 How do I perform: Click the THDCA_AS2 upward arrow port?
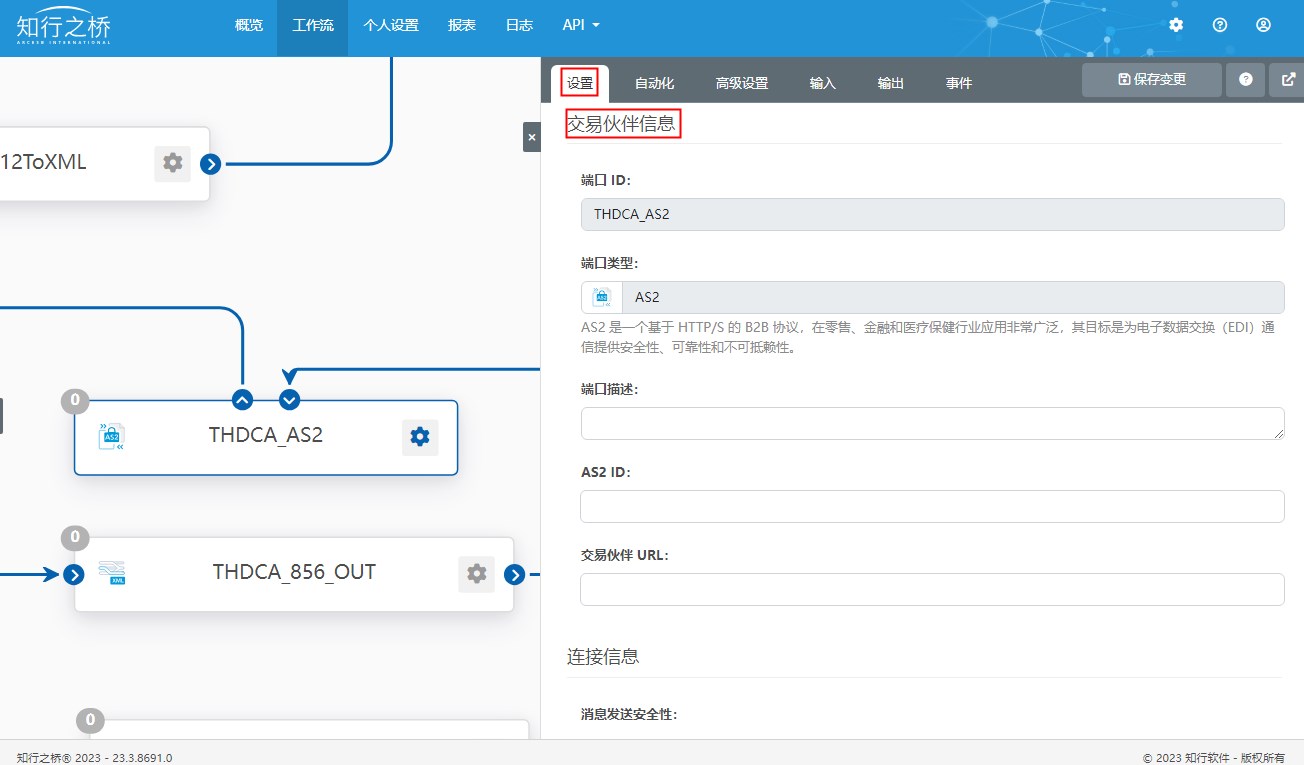(242, 400)
